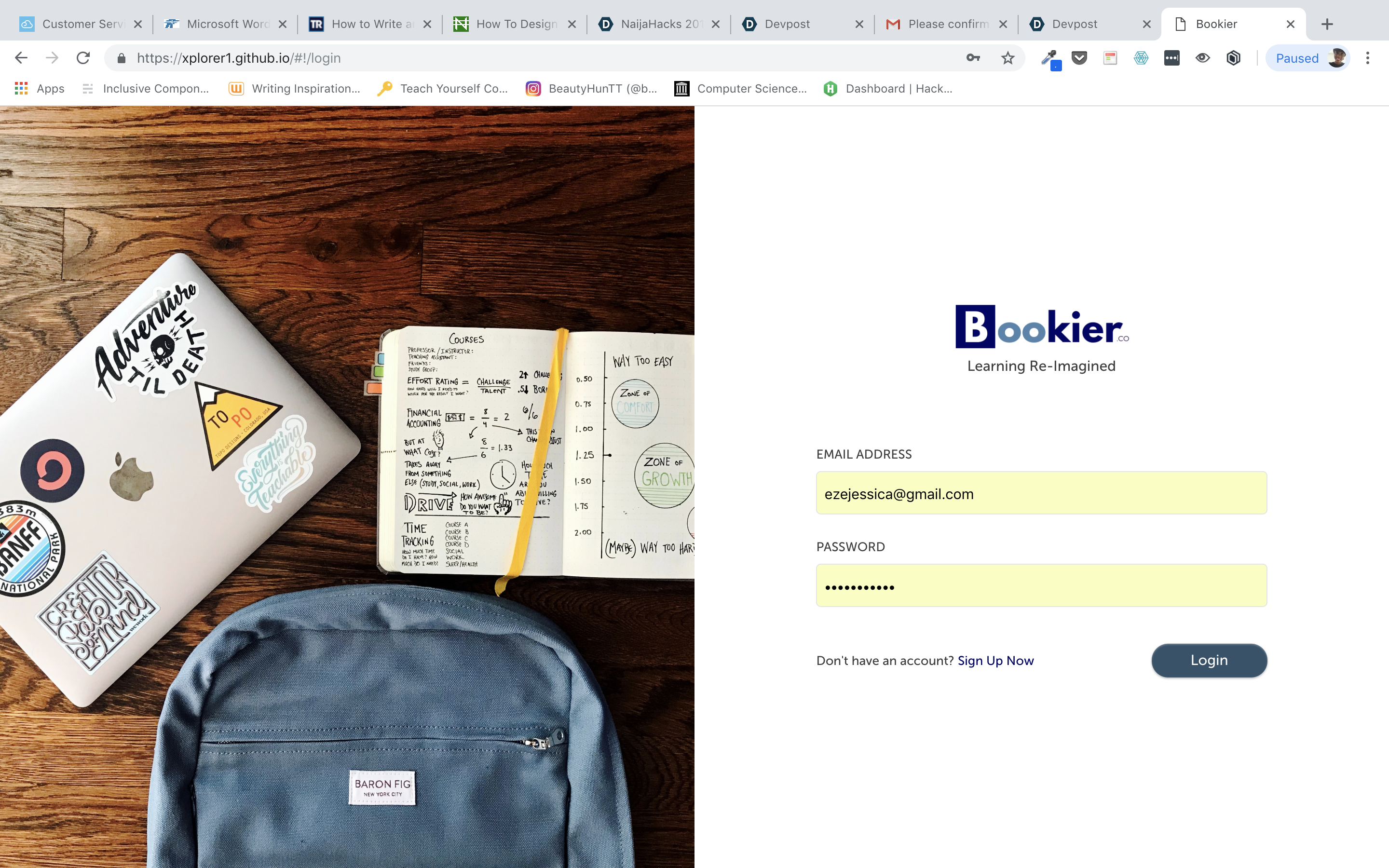Screen dimensions: 1389x868
Task: Switch to the Microsoft Word tab
Action: click(x=226, y=24)
